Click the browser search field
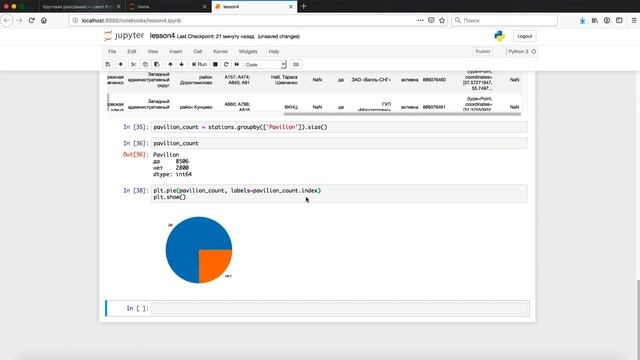 click(504, 20)
